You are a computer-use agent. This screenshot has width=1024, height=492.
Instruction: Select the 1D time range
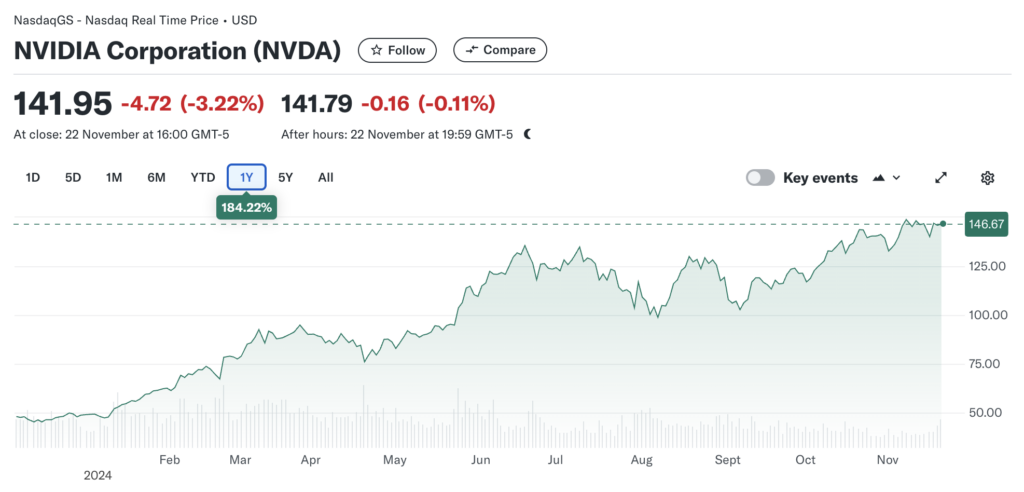[x=33, y=178]
